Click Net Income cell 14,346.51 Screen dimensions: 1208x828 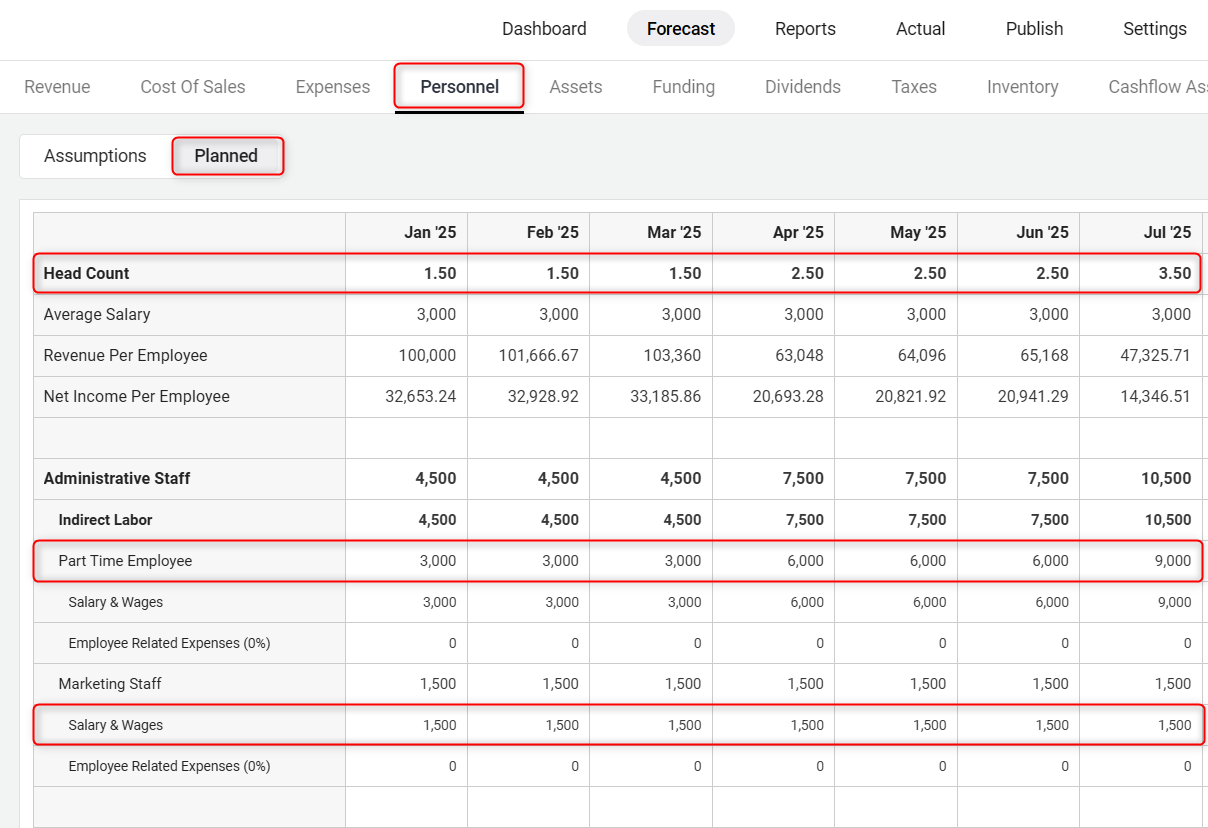click(1156, 396)
